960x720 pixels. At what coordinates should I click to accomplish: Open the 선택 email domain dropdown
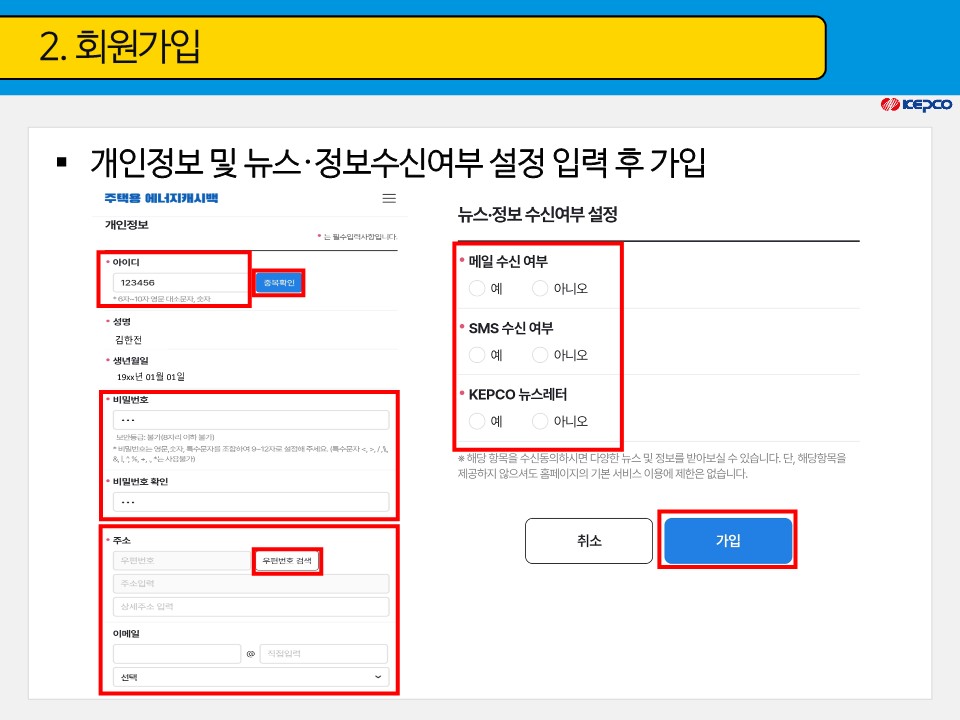coord(250,678)
